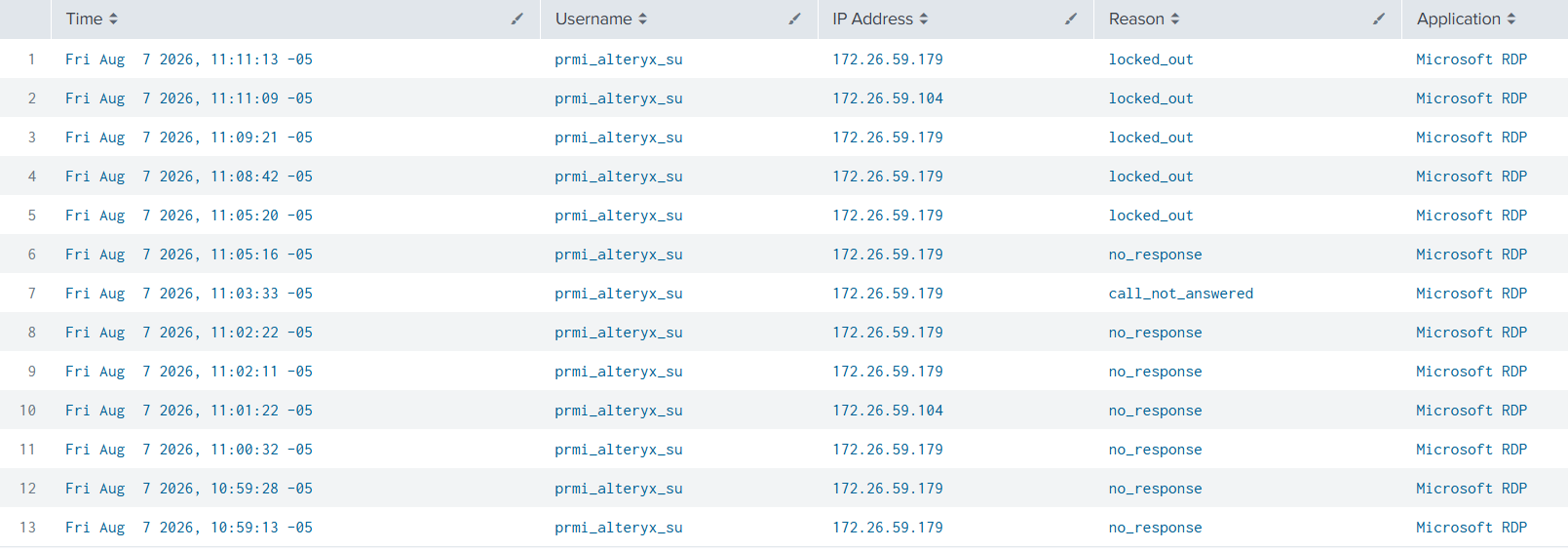Sort by the Application column header

1467,19
